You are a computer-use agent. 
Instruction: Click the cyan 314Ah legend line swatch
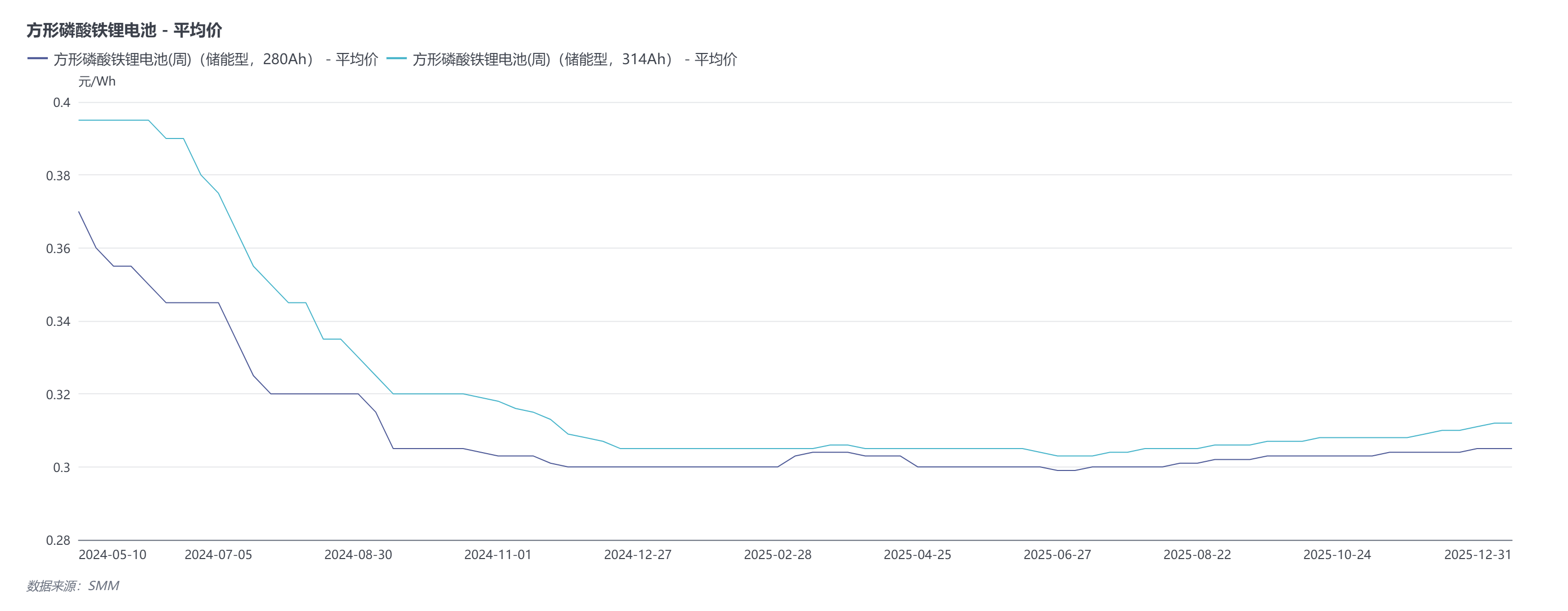[x=396, y=59]
